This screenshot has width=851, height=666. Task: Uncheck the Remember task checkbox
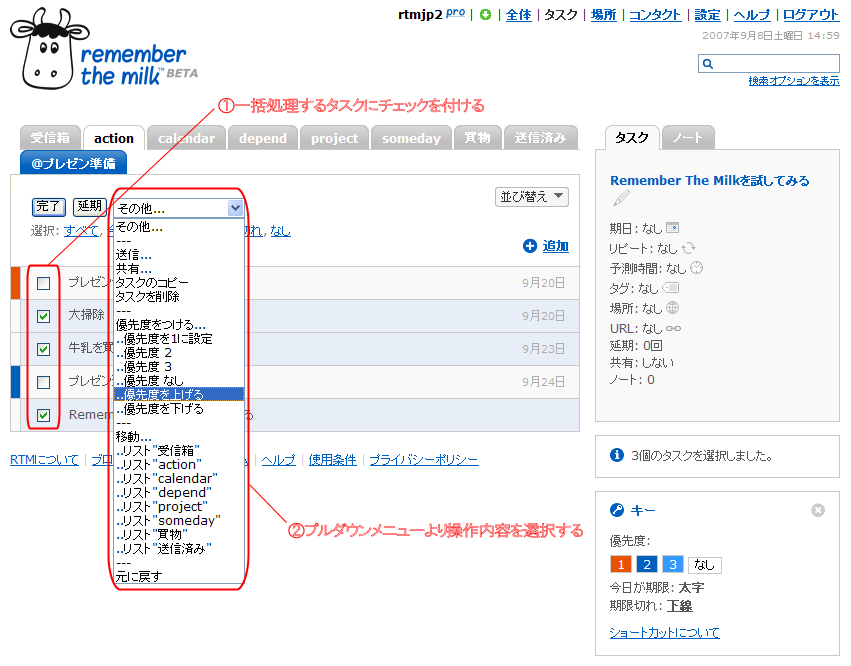[x=43, y=415]
